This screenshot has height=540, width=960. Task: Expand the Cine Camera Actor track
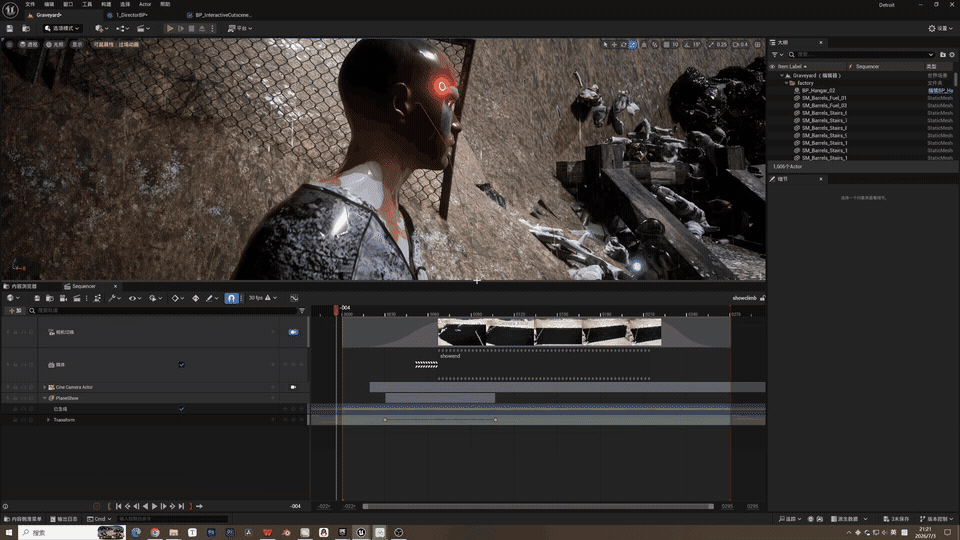(45, 387)
